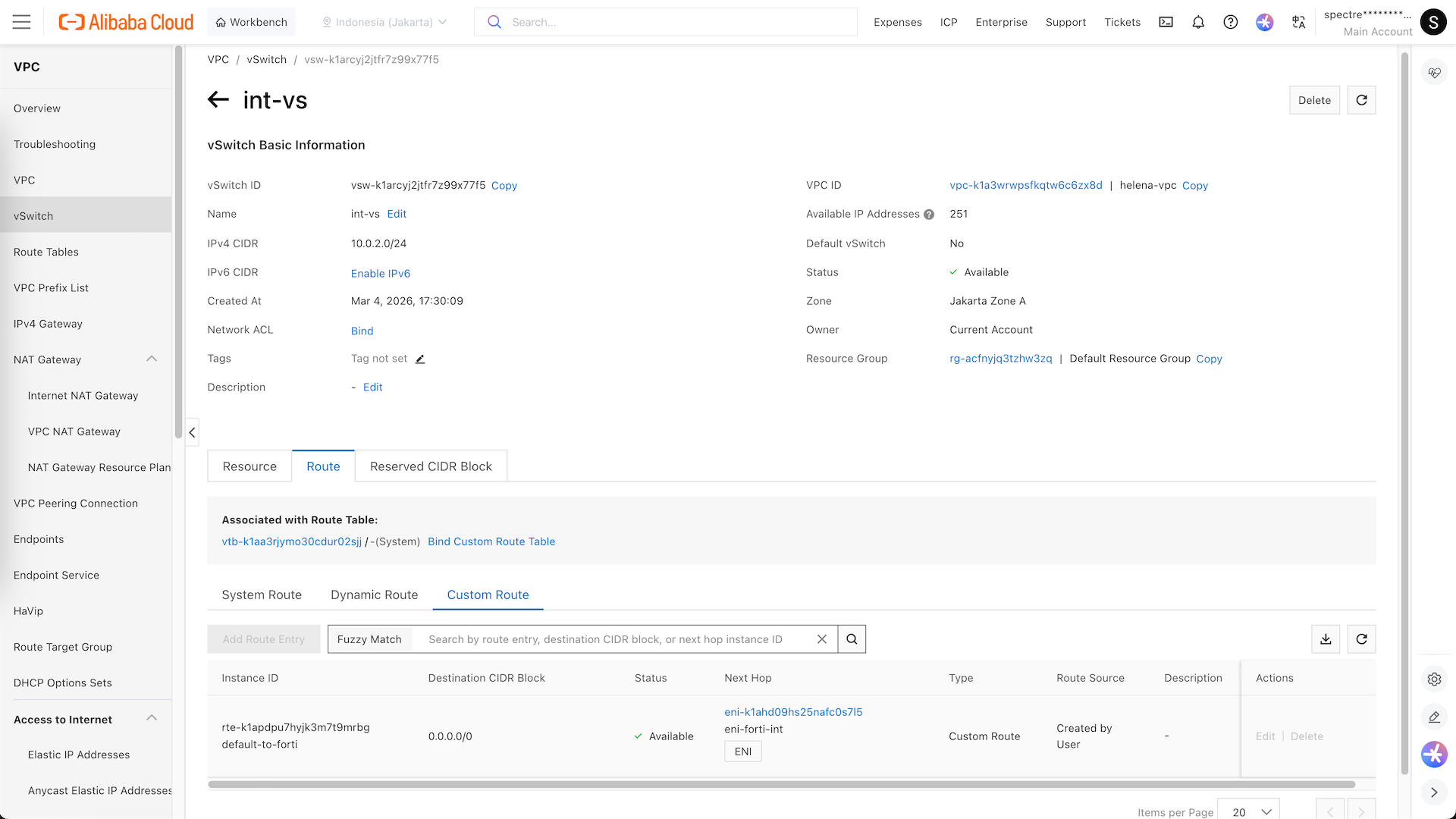Viewport: 1456px width, 819px height.
Task: Open the Reserved CIDR Block tab
Action: pyautogui.click(x=431, y=466)
